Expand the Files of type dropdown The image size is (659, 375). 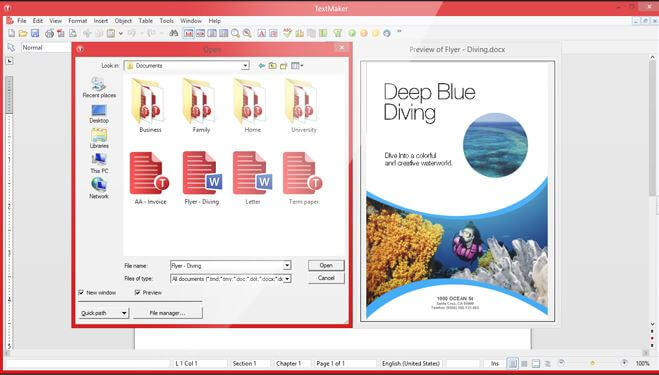287,279
